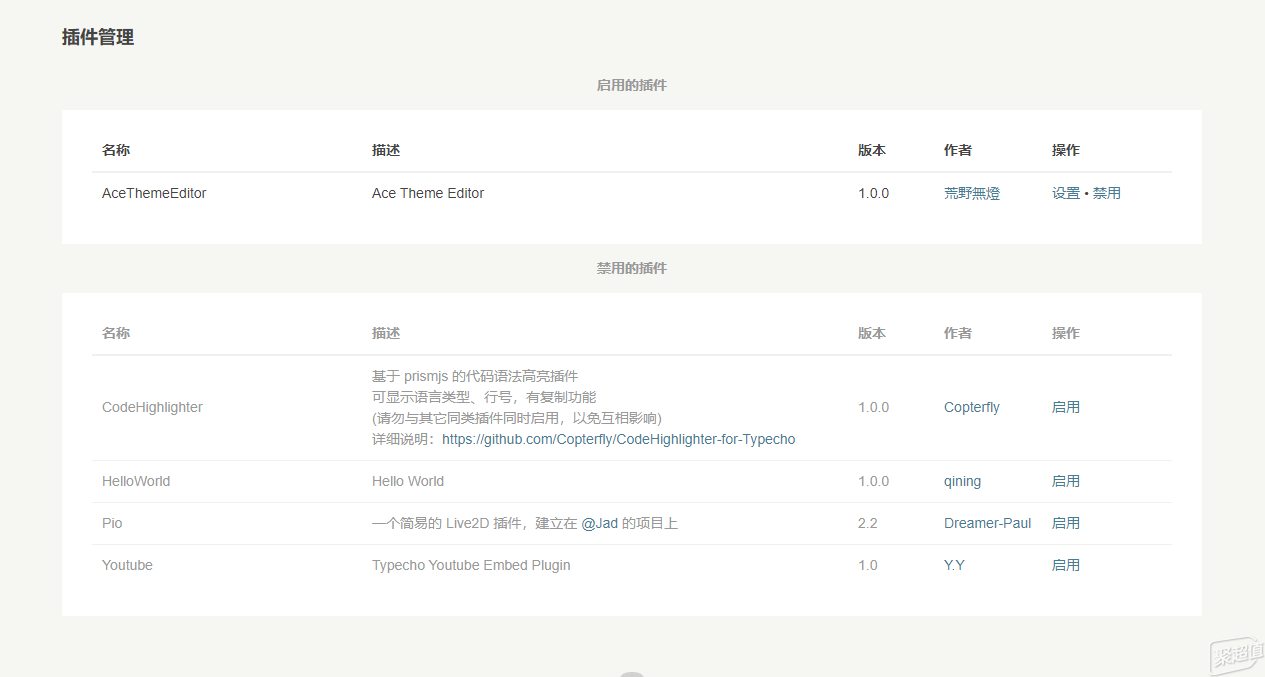The height and width of the screenshot is (677, 1265).
Task: Select the "Ace Theme Editor" description text
Action: 428,193
